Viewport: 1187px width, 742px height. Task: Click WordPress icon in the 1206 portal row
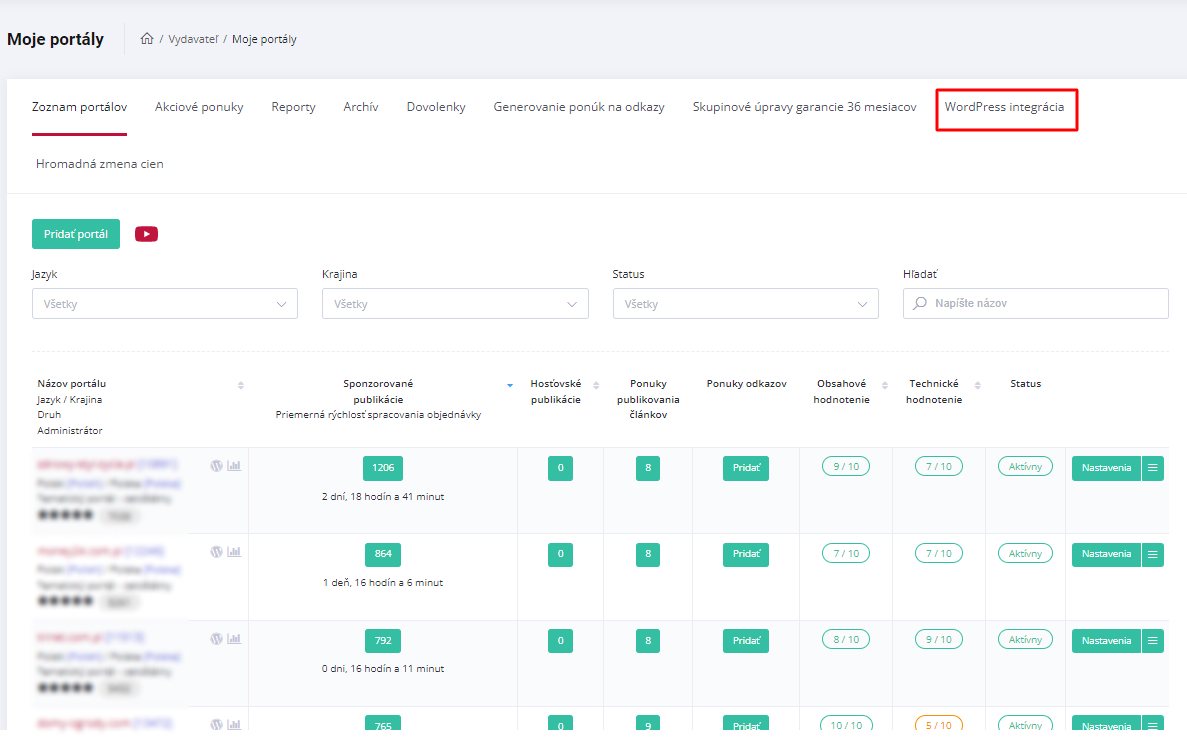[217, 466]
